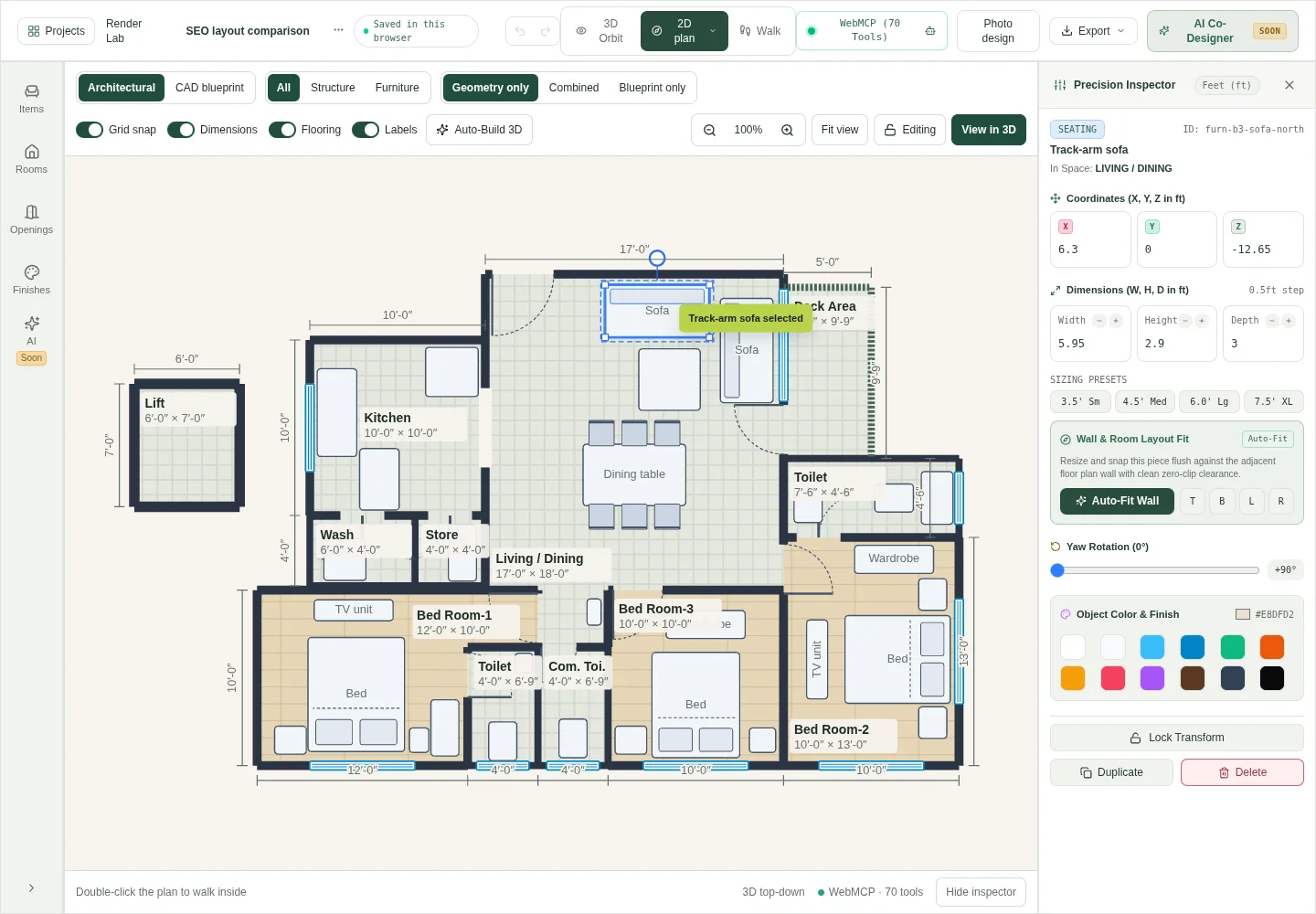Screen dimensions: 1316x914
Task: Select the Furniture filter tab
Action: point(397,88)
